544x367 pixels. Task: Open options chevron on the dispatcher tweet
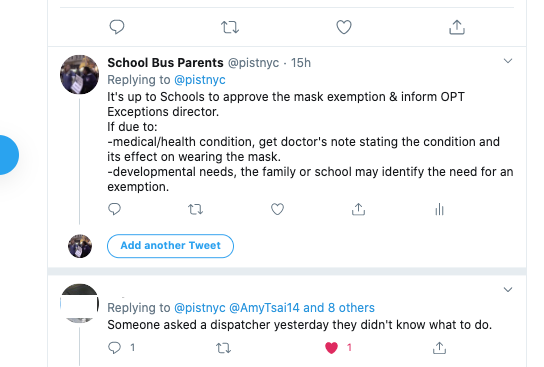[508, 289]
